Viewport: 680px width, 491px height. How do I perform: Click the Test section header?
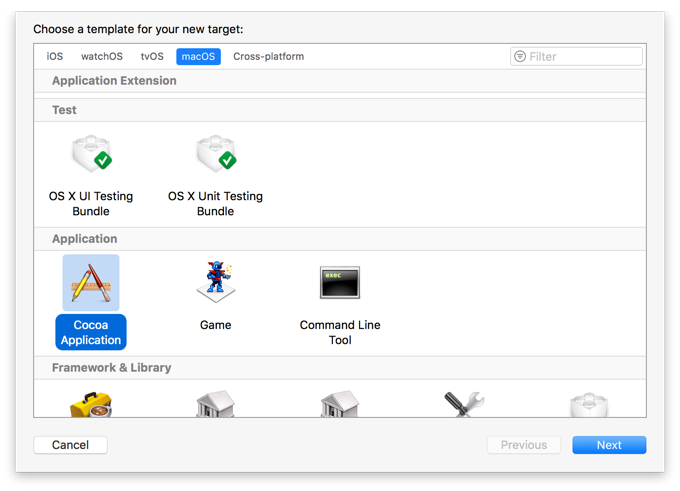[x=340, y=110]
